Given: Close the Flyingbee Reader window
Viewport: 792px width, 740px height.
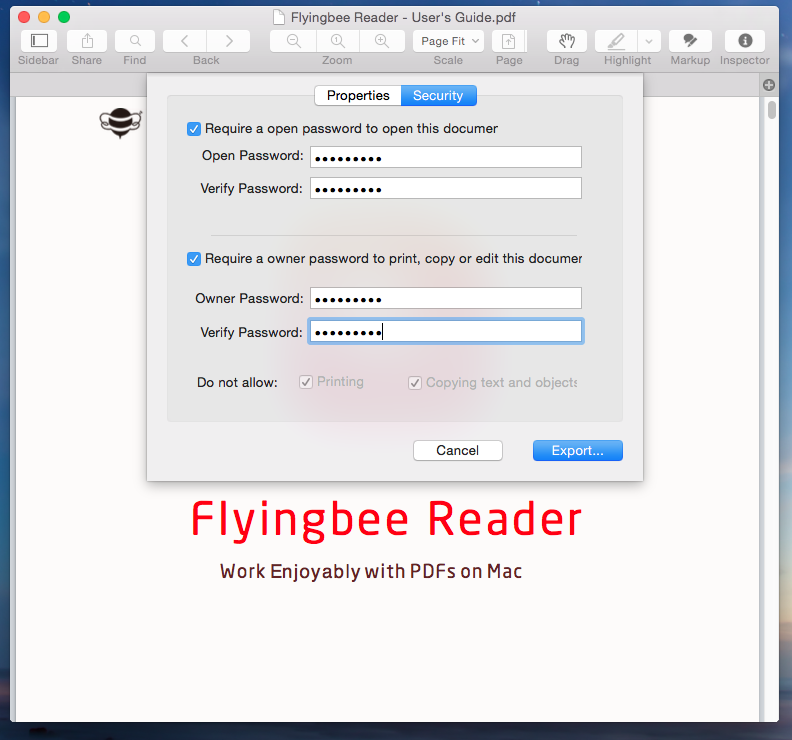Looking at the screenshot, I should 24,17.
